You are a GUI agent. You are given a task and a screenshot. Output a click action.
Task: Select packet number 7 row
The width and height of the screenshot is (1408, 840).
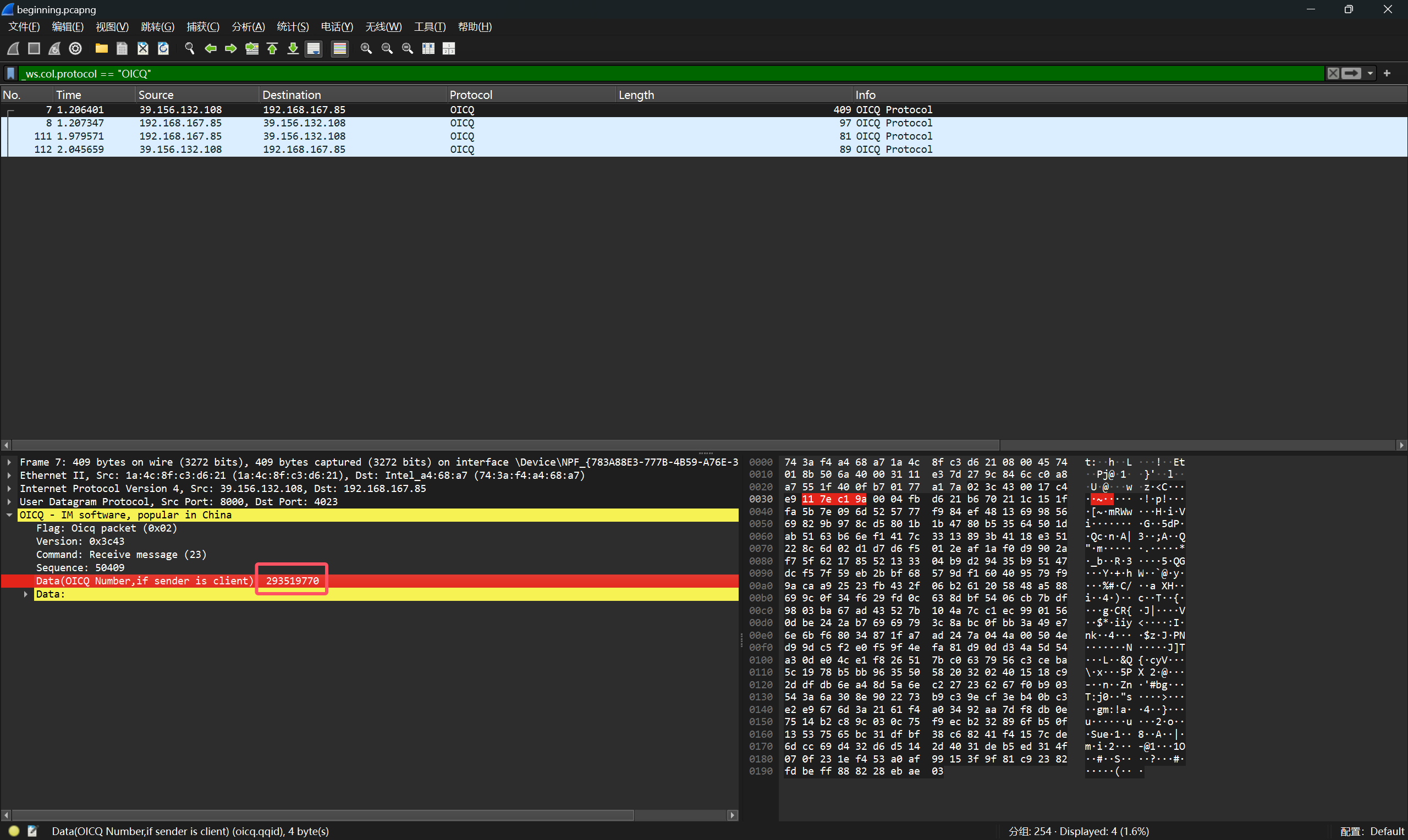(x=703, y=110)
